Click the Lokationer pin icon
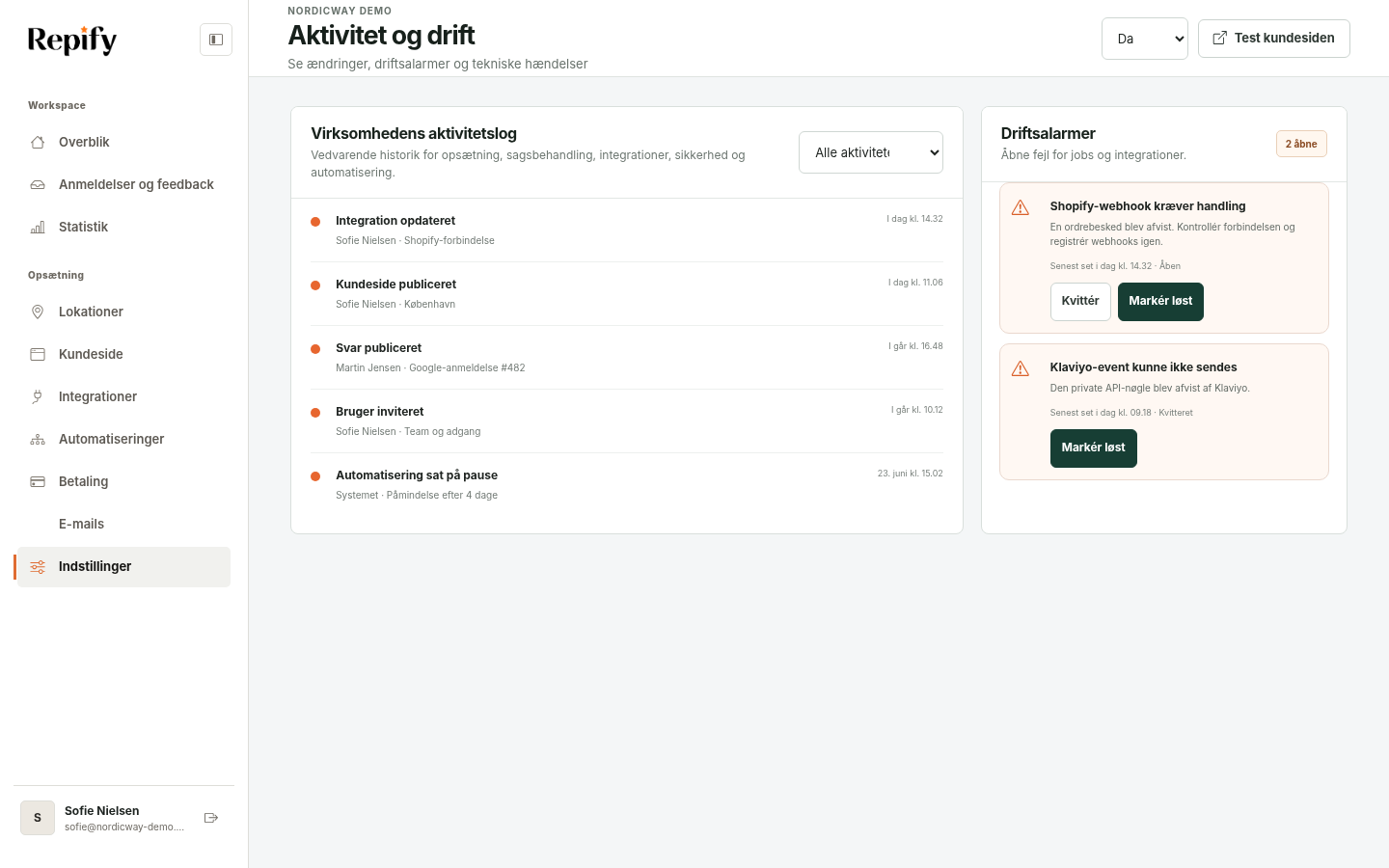Screen dimensions: 1389x868 [x=38, y=312]
